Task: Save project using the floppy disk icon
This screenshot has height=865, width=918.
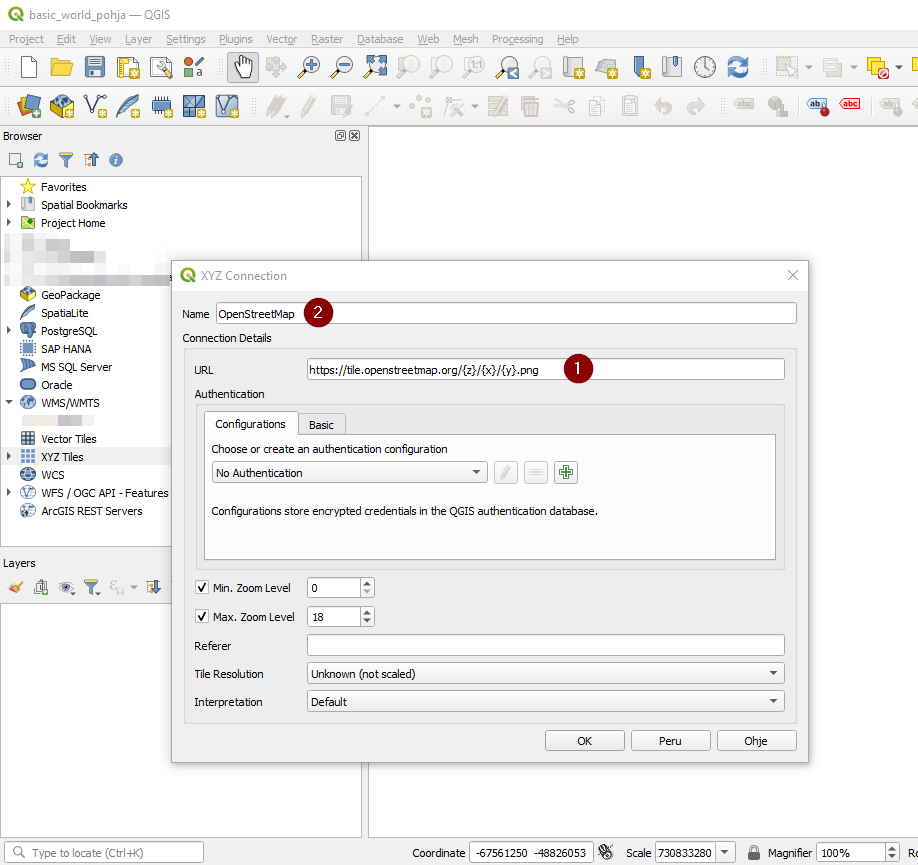Action: [x=94, y=67]
